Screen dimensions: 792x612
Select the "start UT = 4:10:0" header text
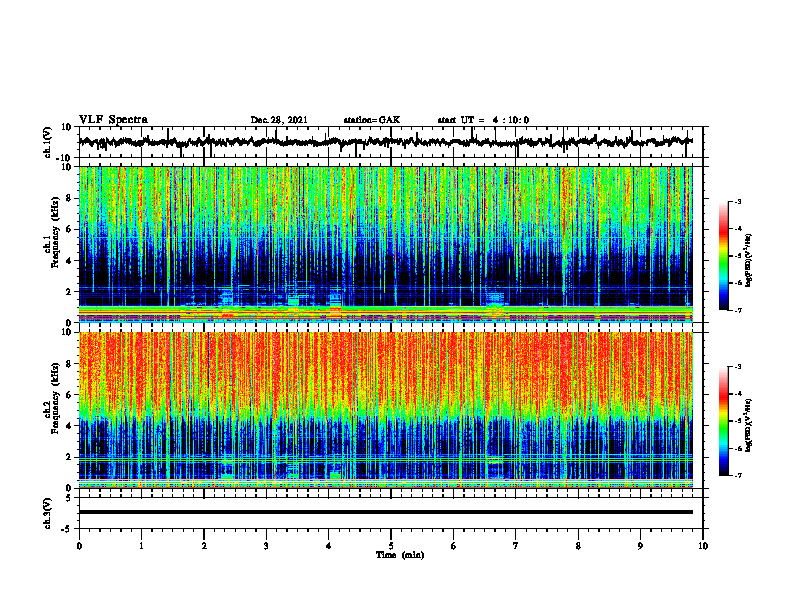[483, 120]
